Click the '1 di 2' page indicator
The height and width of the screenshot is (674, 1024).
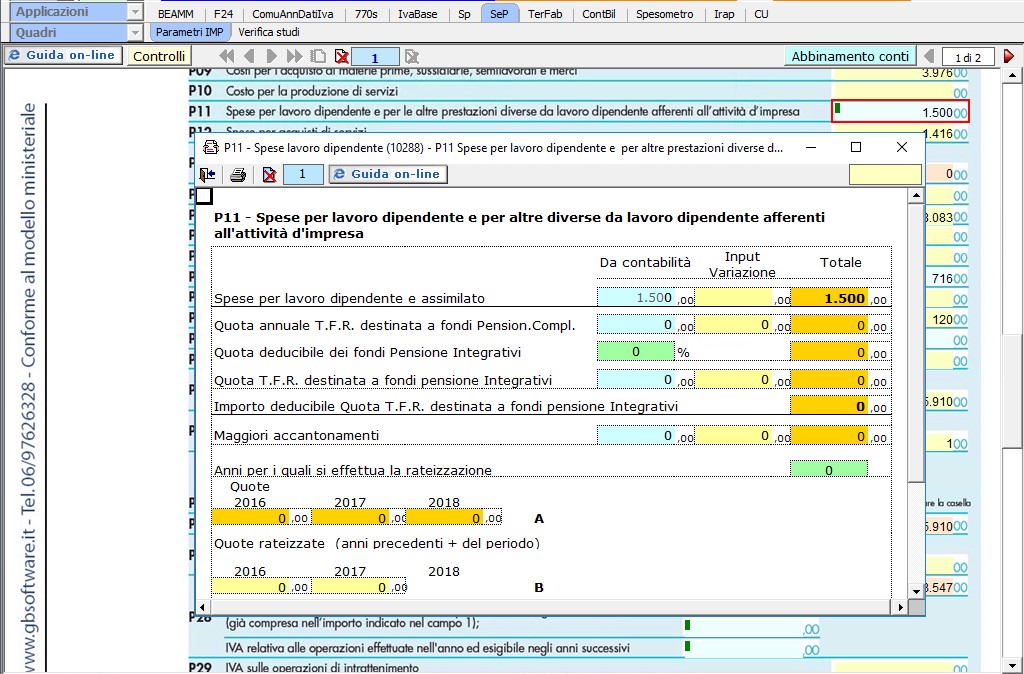pyautogui.click(x=968, y=57)
